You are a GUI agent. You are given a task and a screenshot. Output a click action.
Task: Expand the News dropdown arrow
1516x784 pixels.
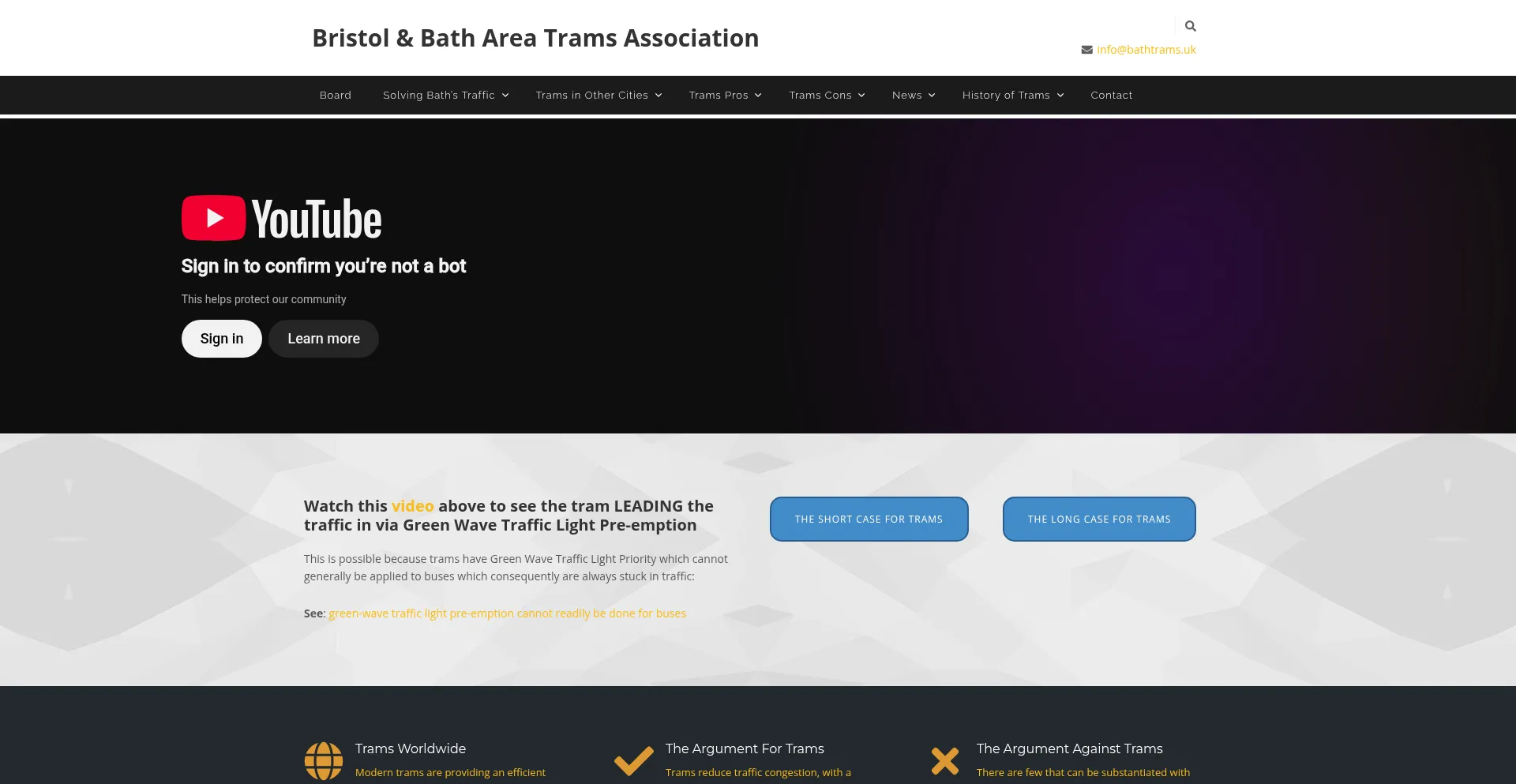tap(932, 96)
